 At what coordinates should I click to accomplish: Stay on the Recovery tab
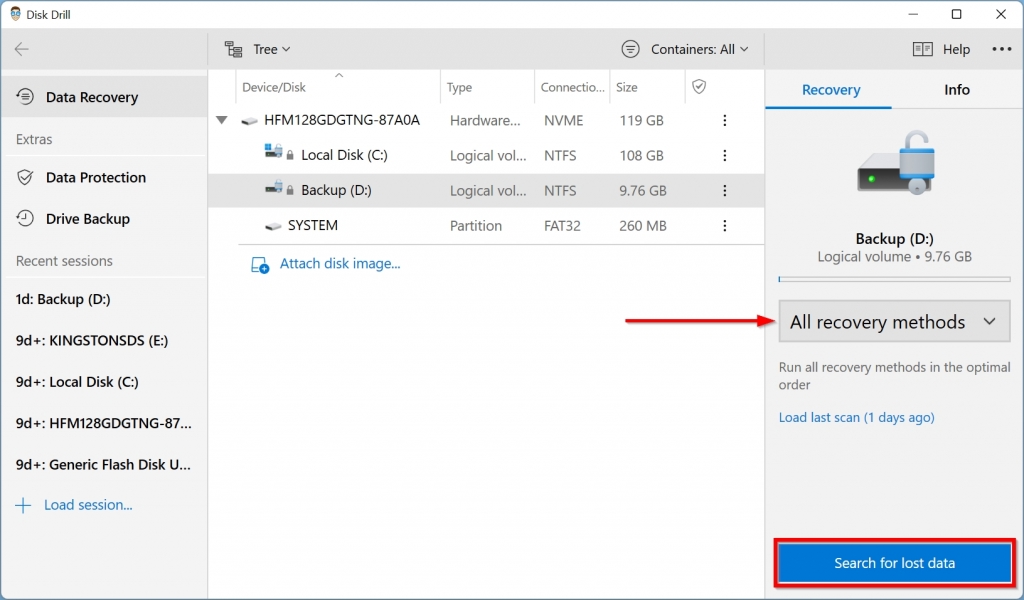[x=828, y=89]
